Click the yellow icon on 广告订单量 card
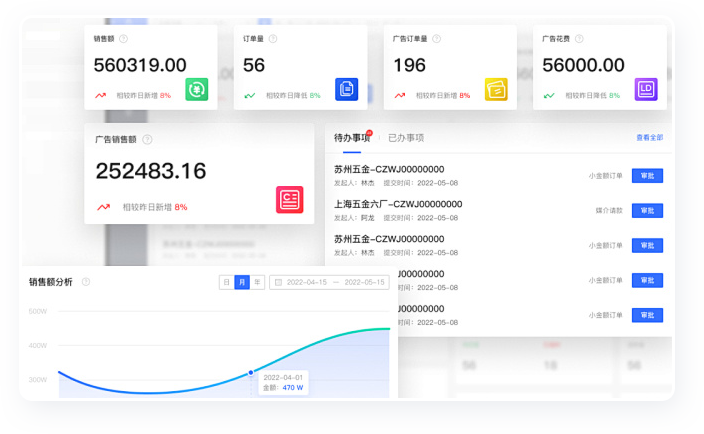Image resolution: width=704 pixels, height=434 pixels. pos(496,89)
